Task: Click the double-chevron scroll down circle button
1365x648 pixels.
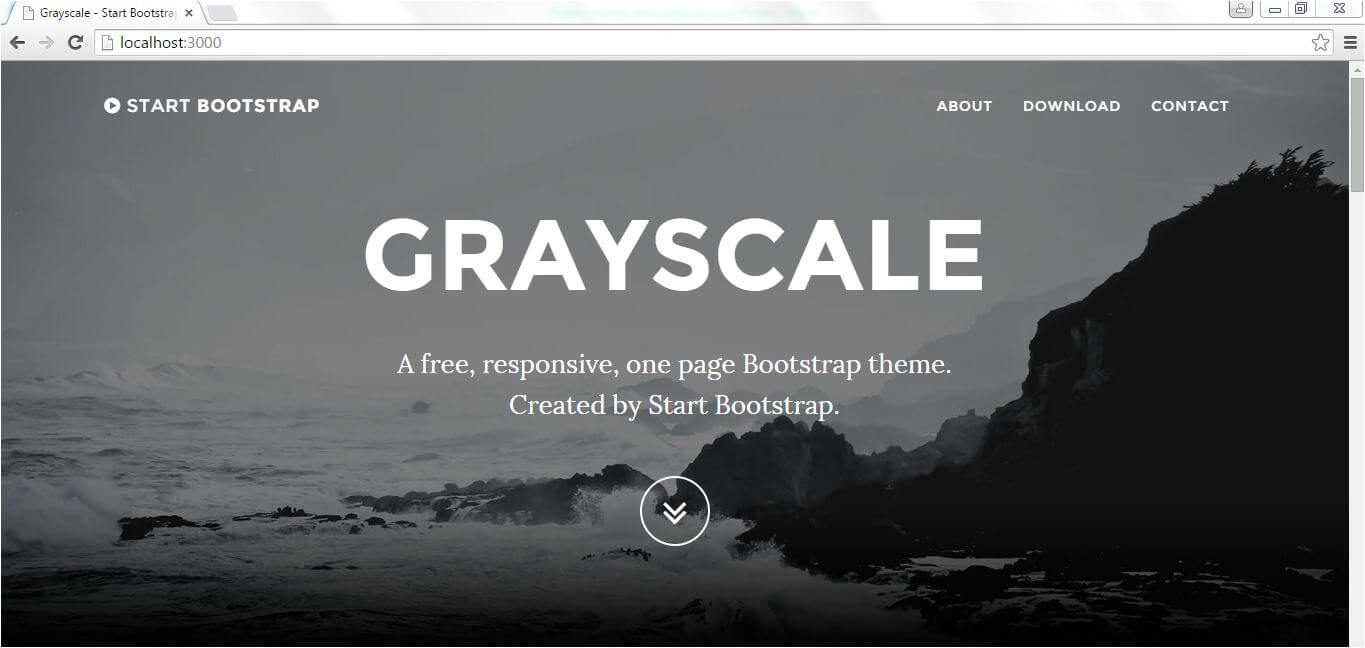Action: point(675,511)
